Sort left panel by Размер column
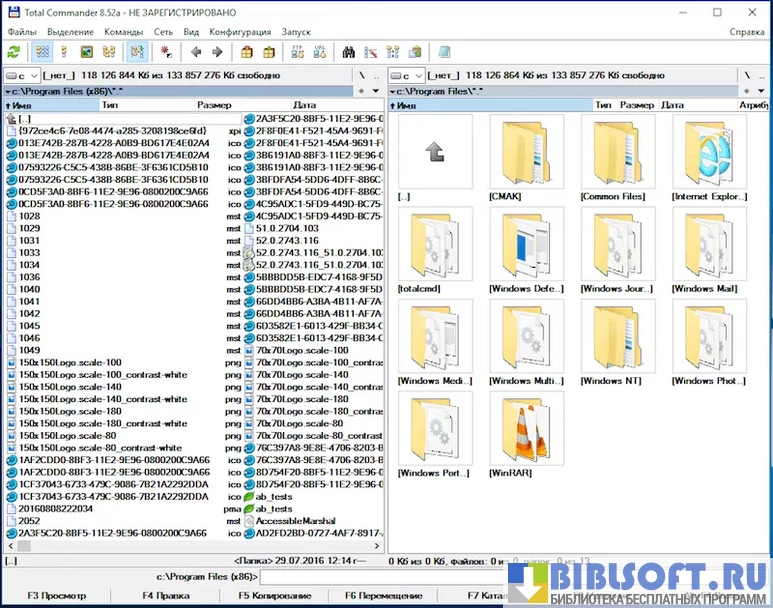This screenshot has width=773, height=608. [x=214, y=104]
